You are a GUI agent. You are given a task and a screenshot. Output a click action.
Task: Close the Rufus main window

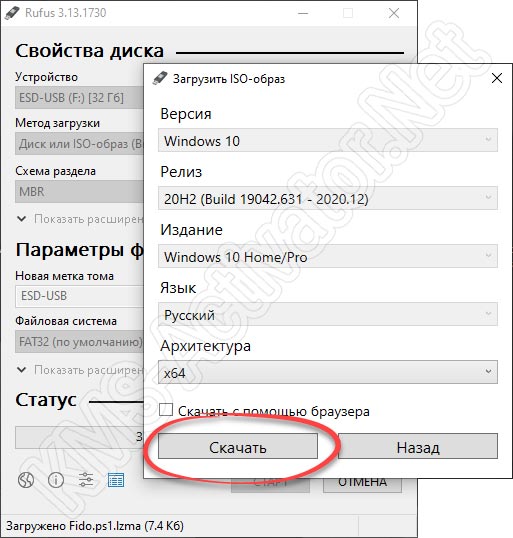click(394, 13)
